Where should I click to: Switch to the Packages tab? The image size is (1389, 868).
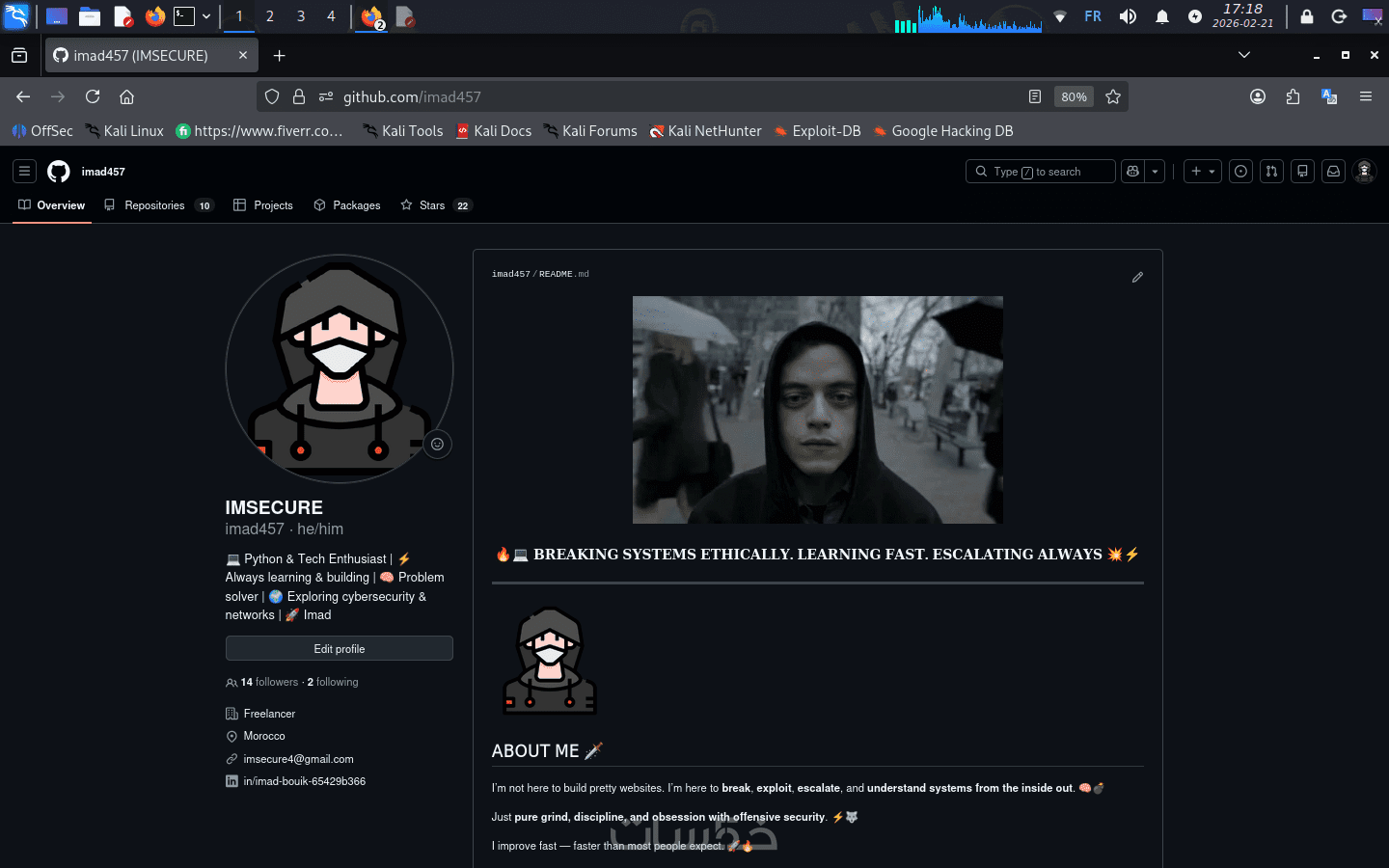[x=347, y=205]
